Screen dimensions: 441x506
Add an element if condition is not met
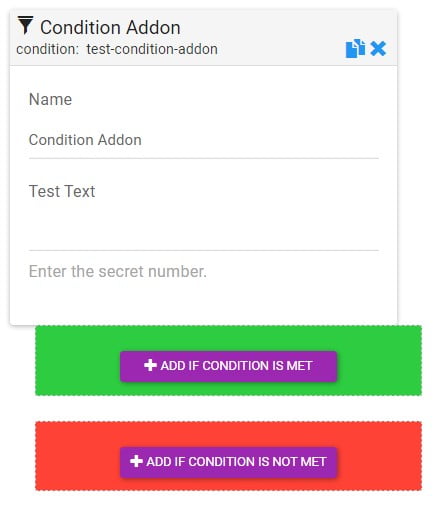tap(228, 462)
